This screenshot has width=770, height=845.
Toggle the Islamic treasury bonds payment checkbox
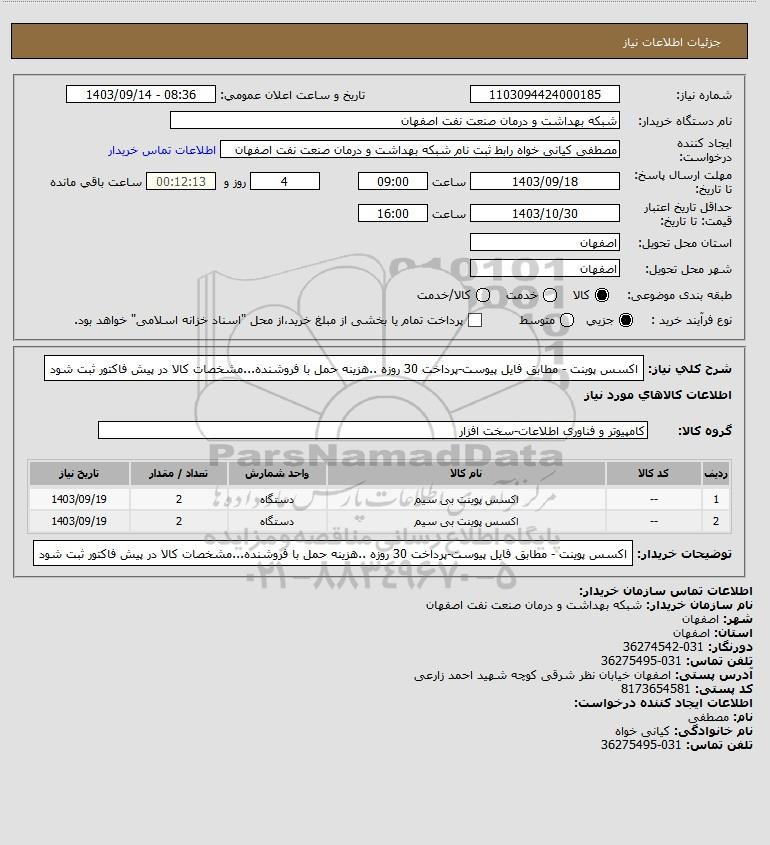pyautogui.click(x=475, y=320)
